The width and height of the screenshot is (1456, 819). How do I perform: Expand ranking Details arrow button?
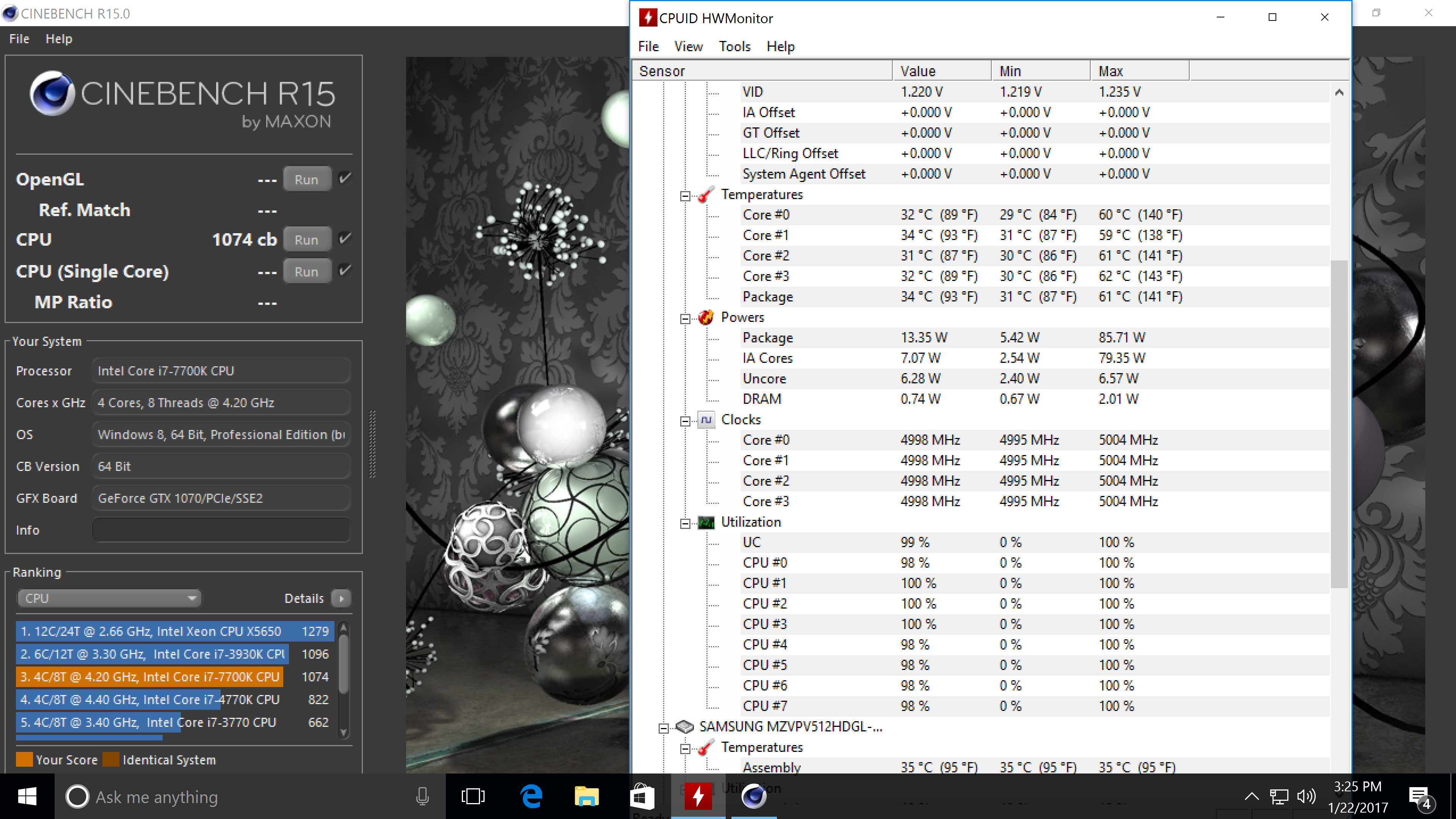pyautogui.click(x=341, y=598)
